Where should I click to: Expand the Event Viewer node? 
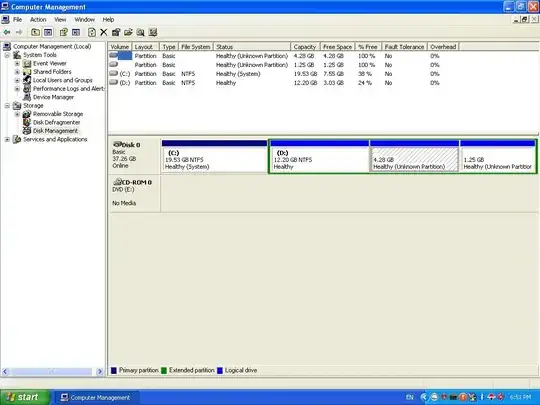point(17,63)
